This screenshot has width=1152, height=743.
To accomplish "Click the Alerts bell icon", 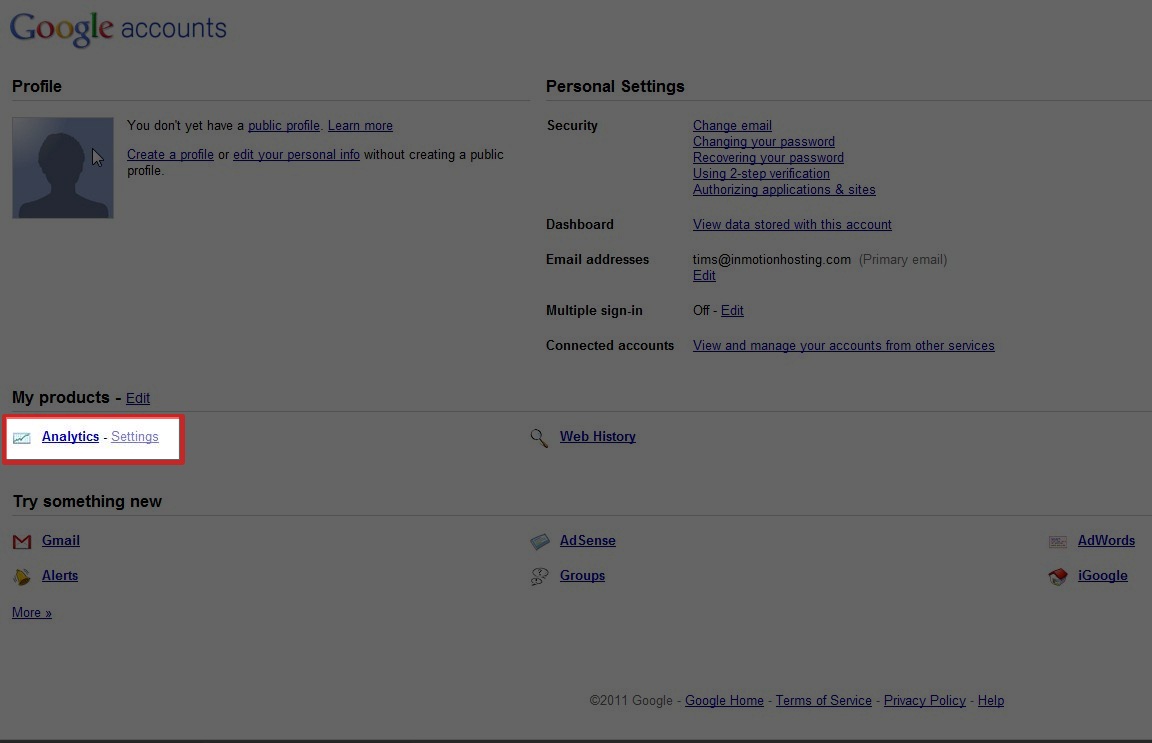I will tap(22, 577).
